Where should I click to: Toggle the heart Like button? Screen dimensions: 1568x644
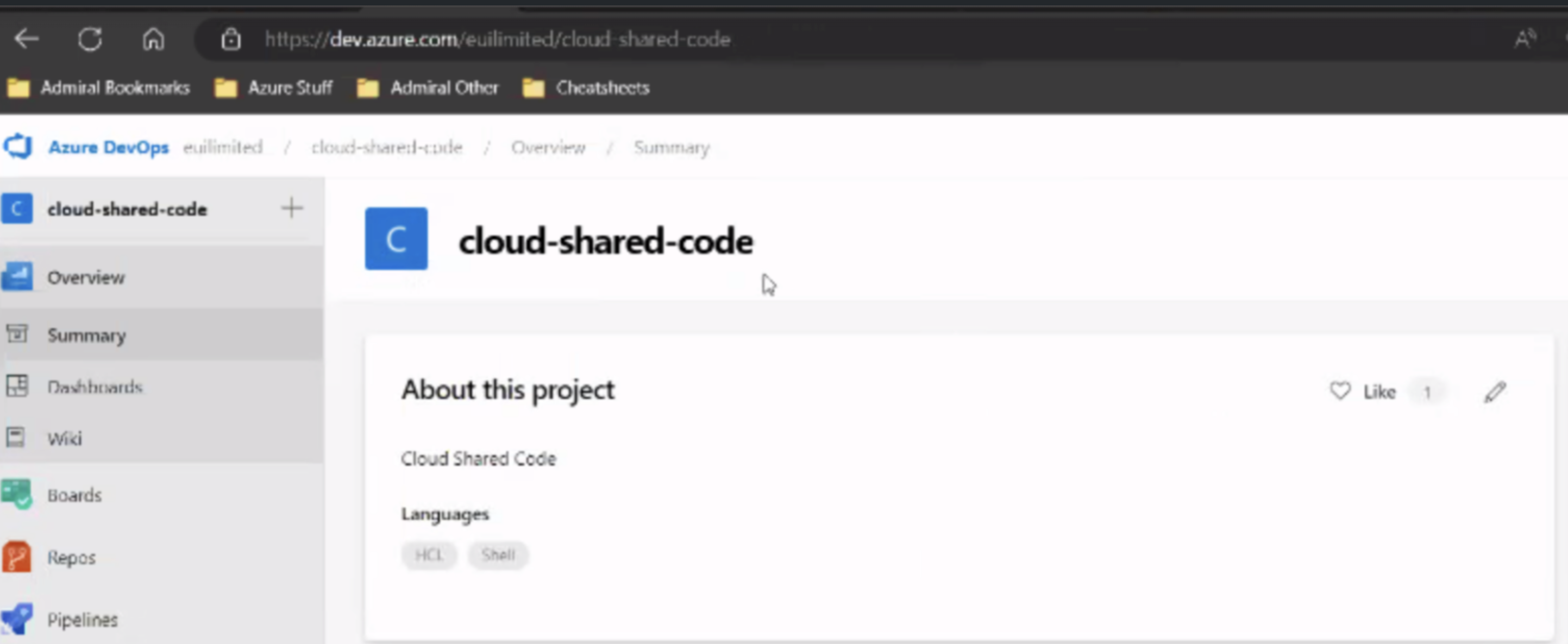pyautogui.click(x=1340, y=391)
